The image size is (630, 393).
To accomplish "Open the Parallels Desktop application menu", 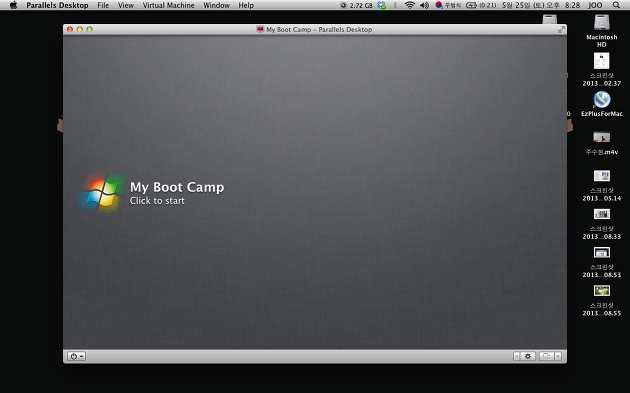I will coord(57,5).
